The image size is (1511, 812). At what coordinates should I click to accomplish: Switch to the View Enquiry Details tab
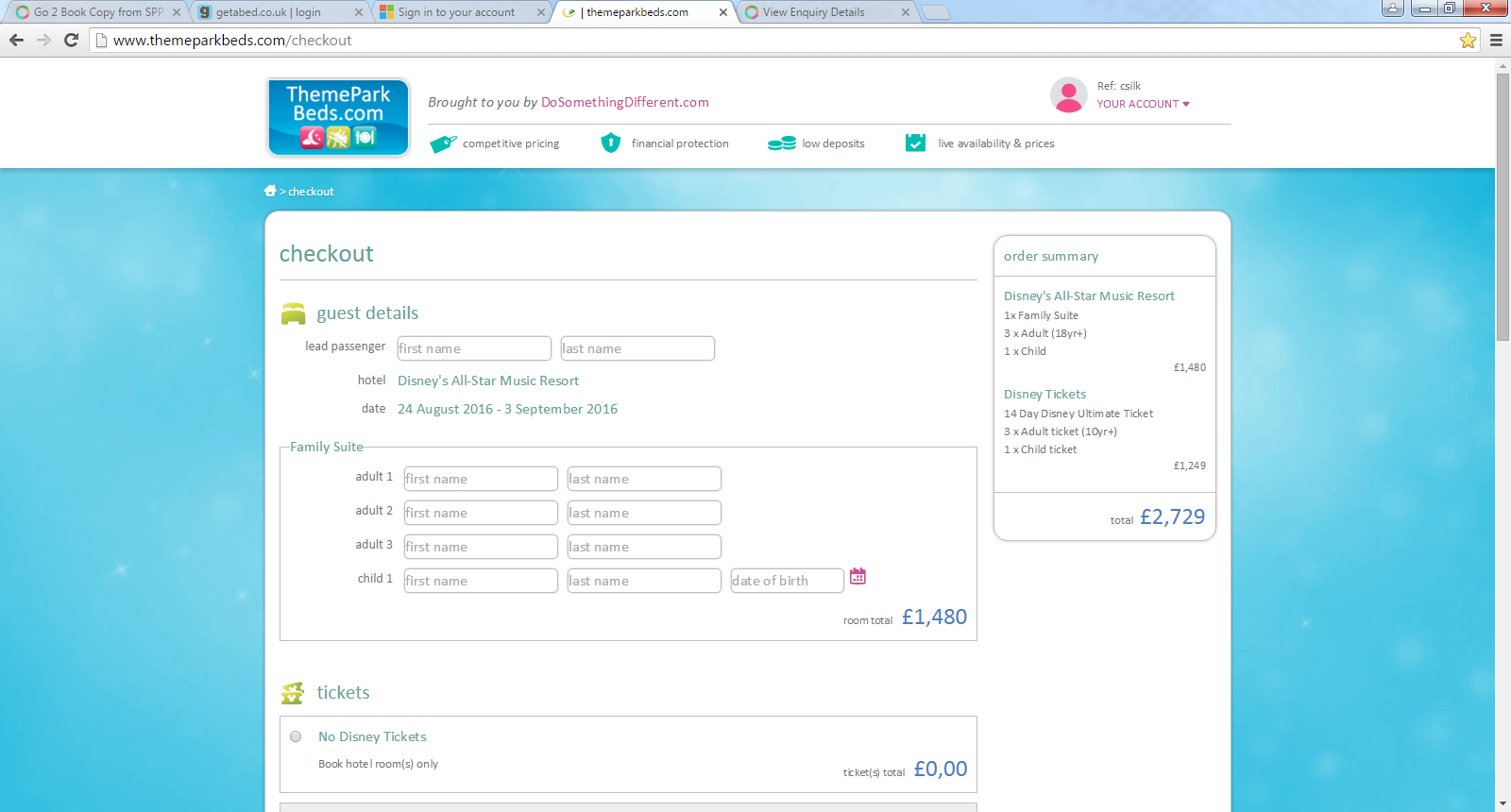[x=826, y=12]
